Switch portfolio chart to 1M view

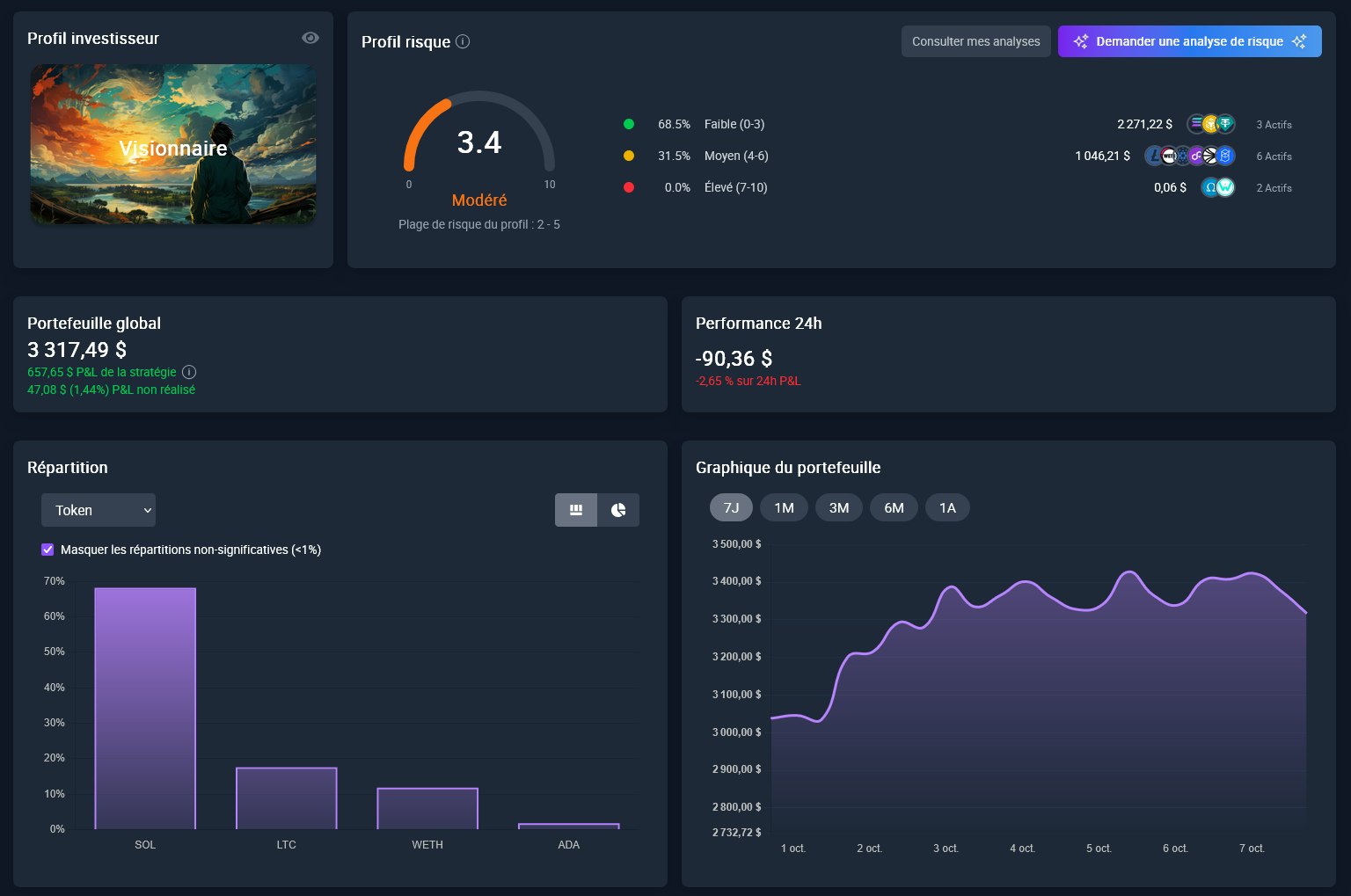click(784, 507)
